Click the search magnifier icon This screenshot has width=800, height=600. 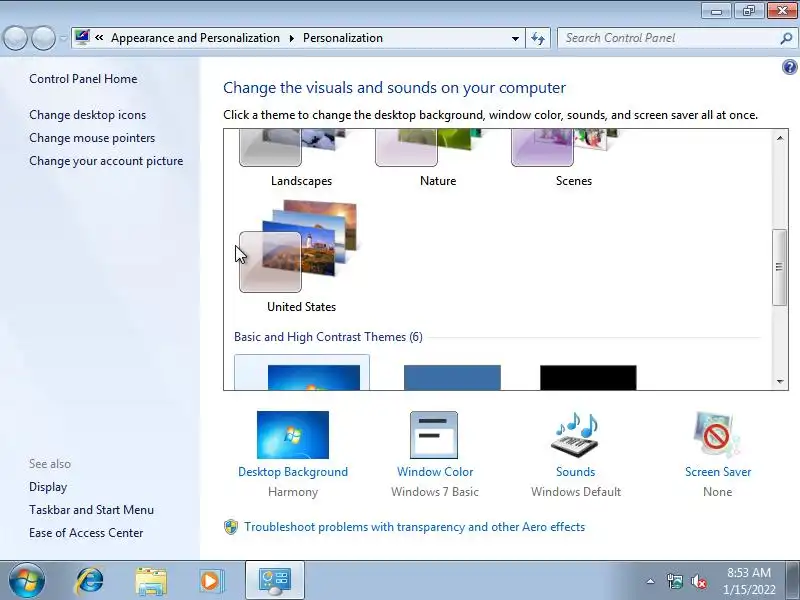[786, 38]
